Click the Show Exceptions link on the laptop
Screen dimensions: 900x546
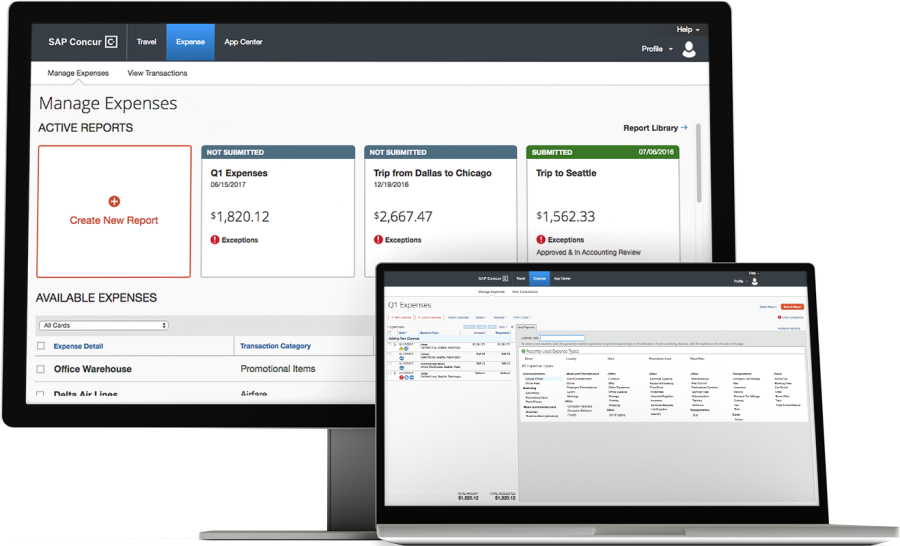pyautogui.click(x=793, y=317)
